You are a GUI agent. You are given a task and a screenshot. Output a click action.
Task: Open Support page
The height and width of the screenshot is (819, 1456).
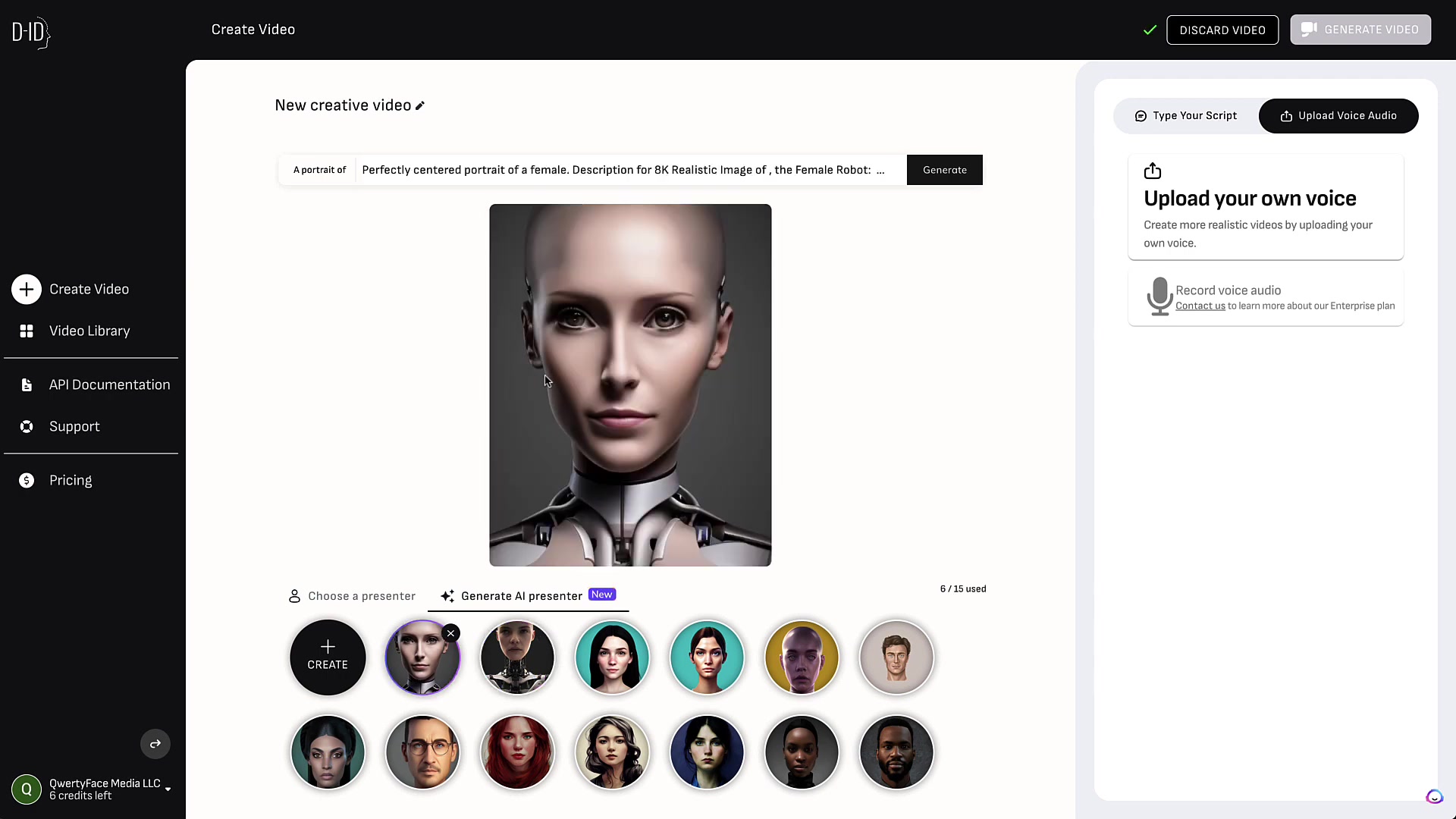(74, 427)
